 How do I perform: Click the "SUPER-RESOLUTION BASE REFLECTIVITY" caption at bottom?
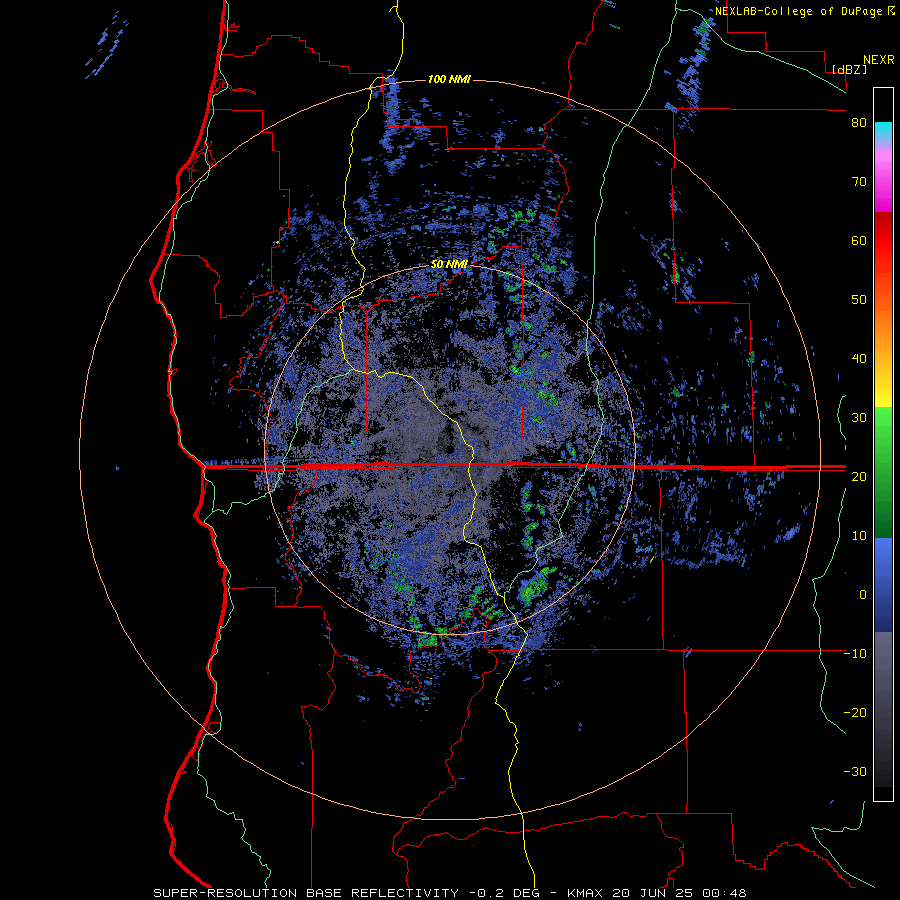(306, 893)
